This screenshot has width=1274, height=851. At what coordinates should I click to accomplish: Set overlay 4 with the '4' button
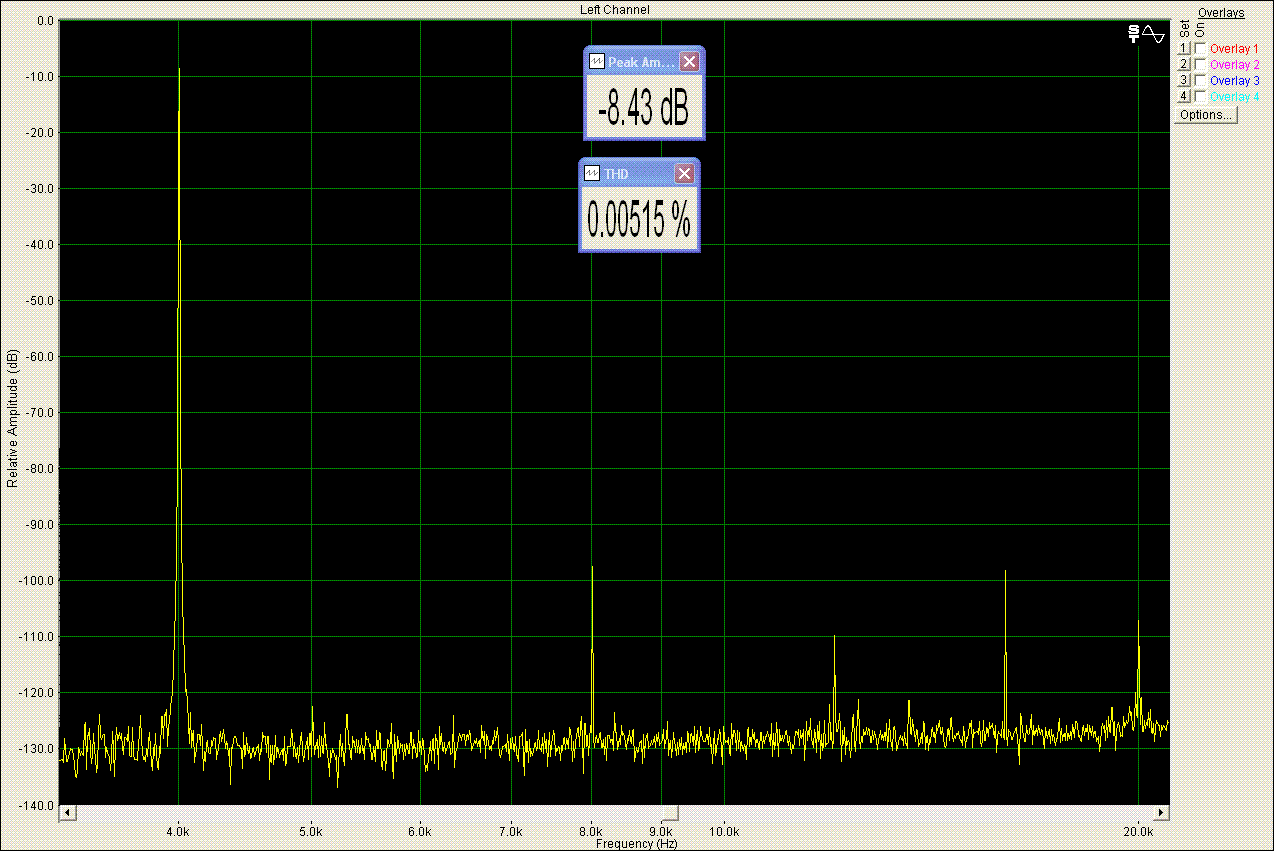[x=1184, y=97]
